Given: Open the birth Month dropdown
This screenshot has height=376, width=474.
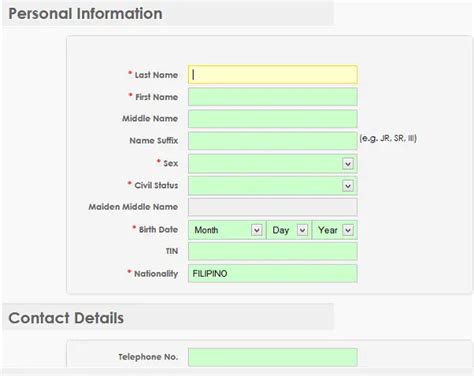Looking at the screenshot, I should click(x=227, y=230).
